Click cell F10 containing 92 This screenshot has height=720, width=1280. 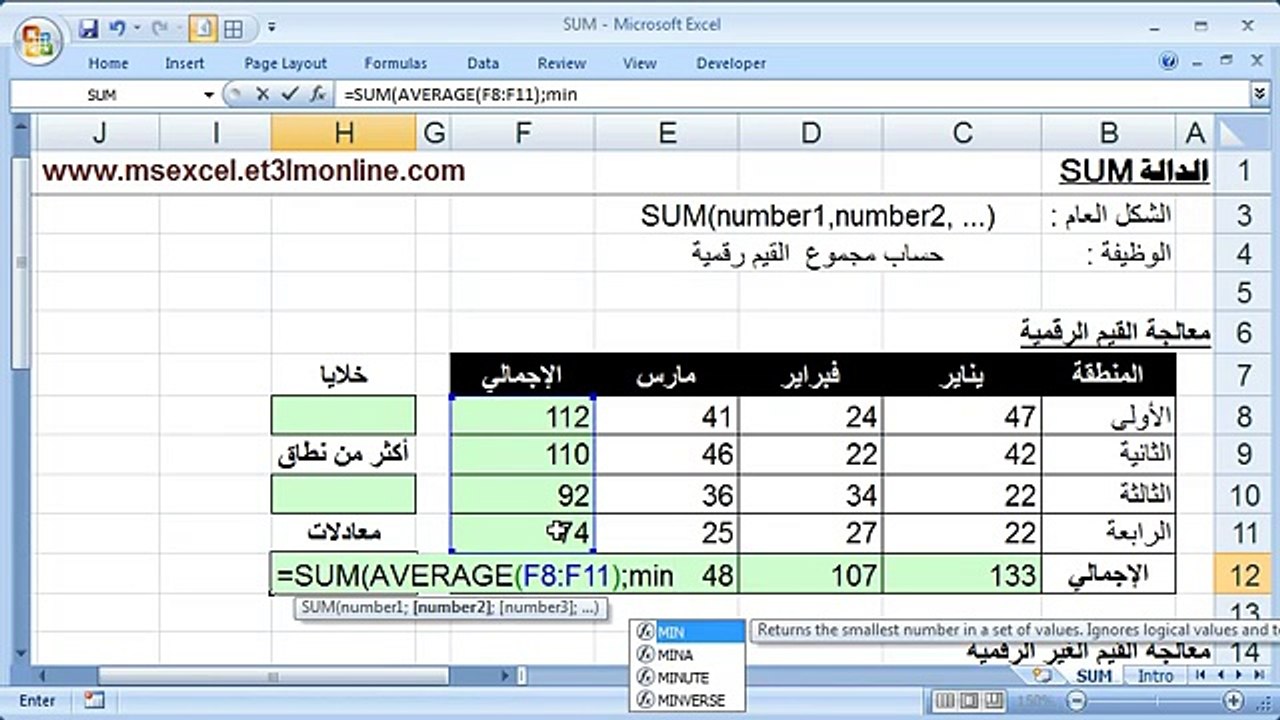[x=523, y=494]
